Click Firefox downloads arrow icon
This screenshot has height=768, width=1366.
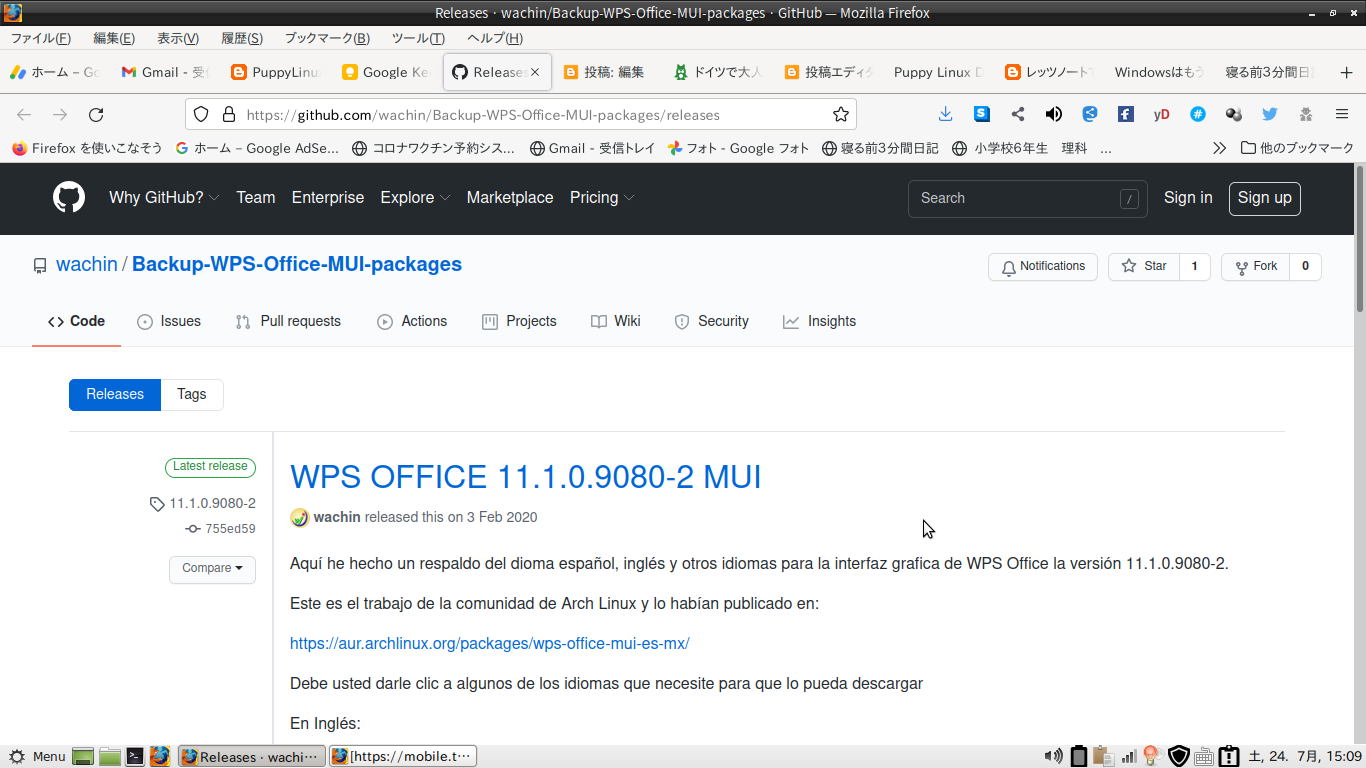[946, 114]
